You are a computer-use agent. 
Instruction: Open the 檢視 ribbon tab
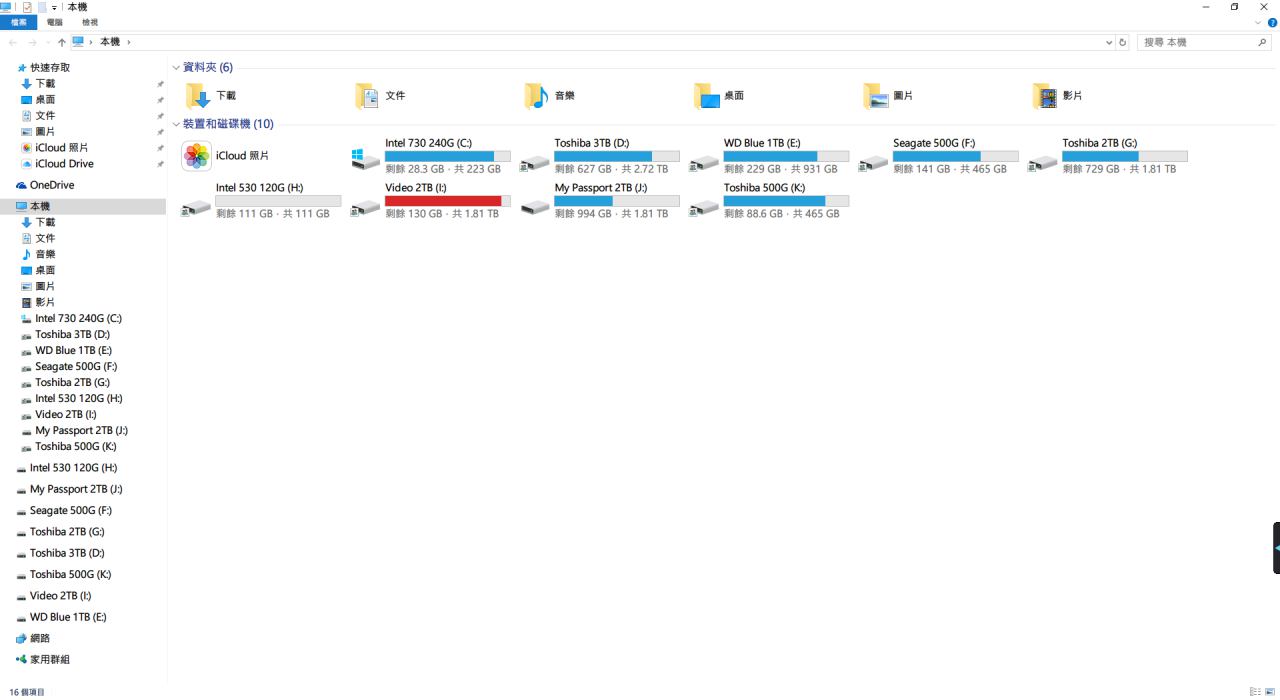pyautogui.click(x=90, y=22)
